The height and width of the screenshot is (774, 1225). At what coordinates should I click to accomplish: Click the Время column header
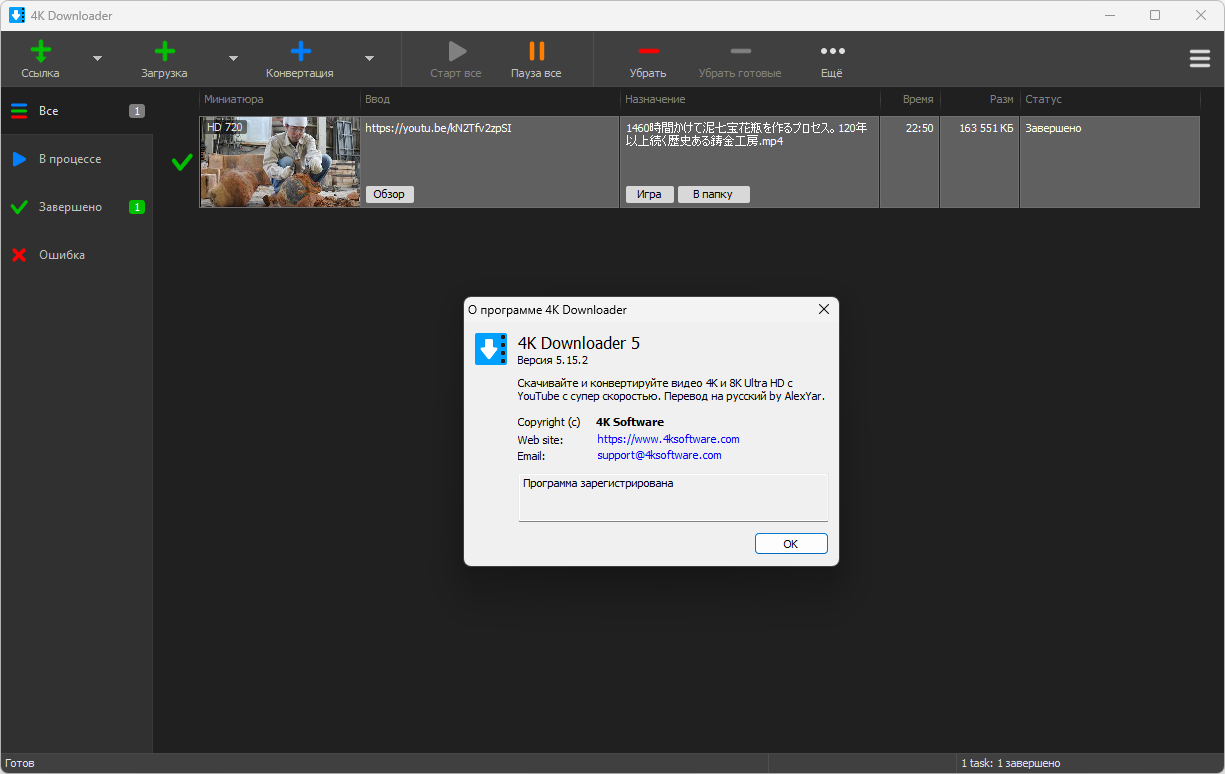click(910, 99)
